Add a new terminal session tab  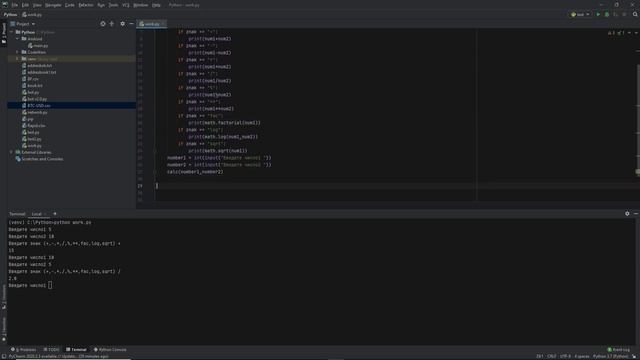coord(55,213)
